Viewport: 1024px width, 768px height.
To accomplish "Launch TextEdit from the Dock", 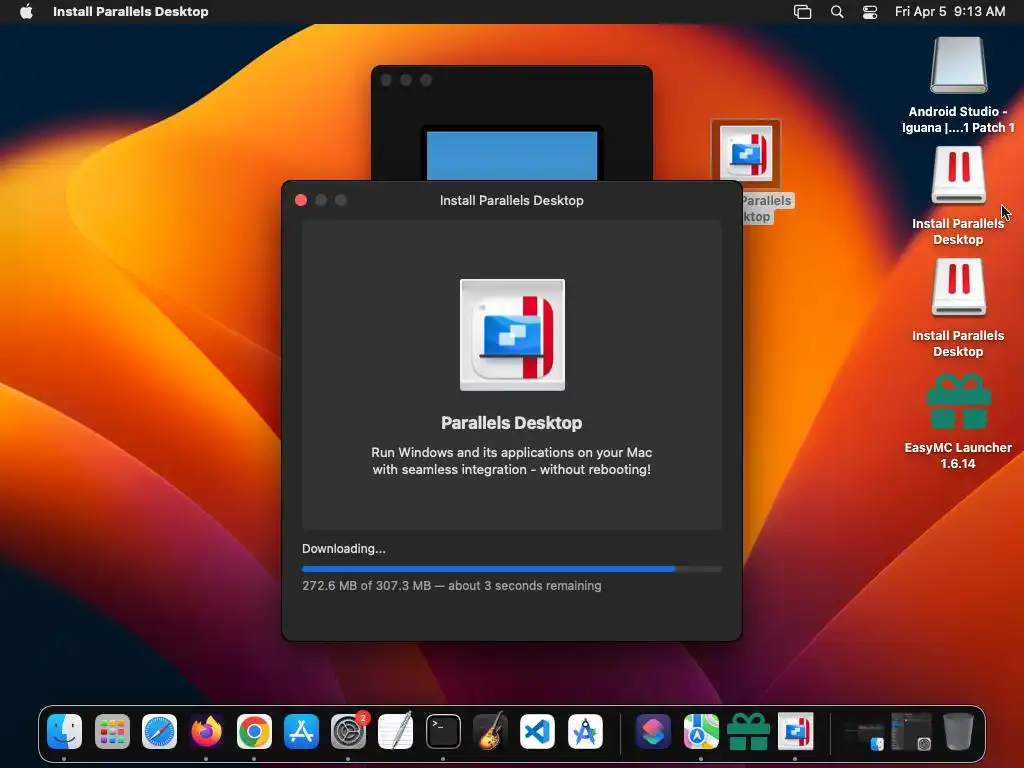I will 396,731.
